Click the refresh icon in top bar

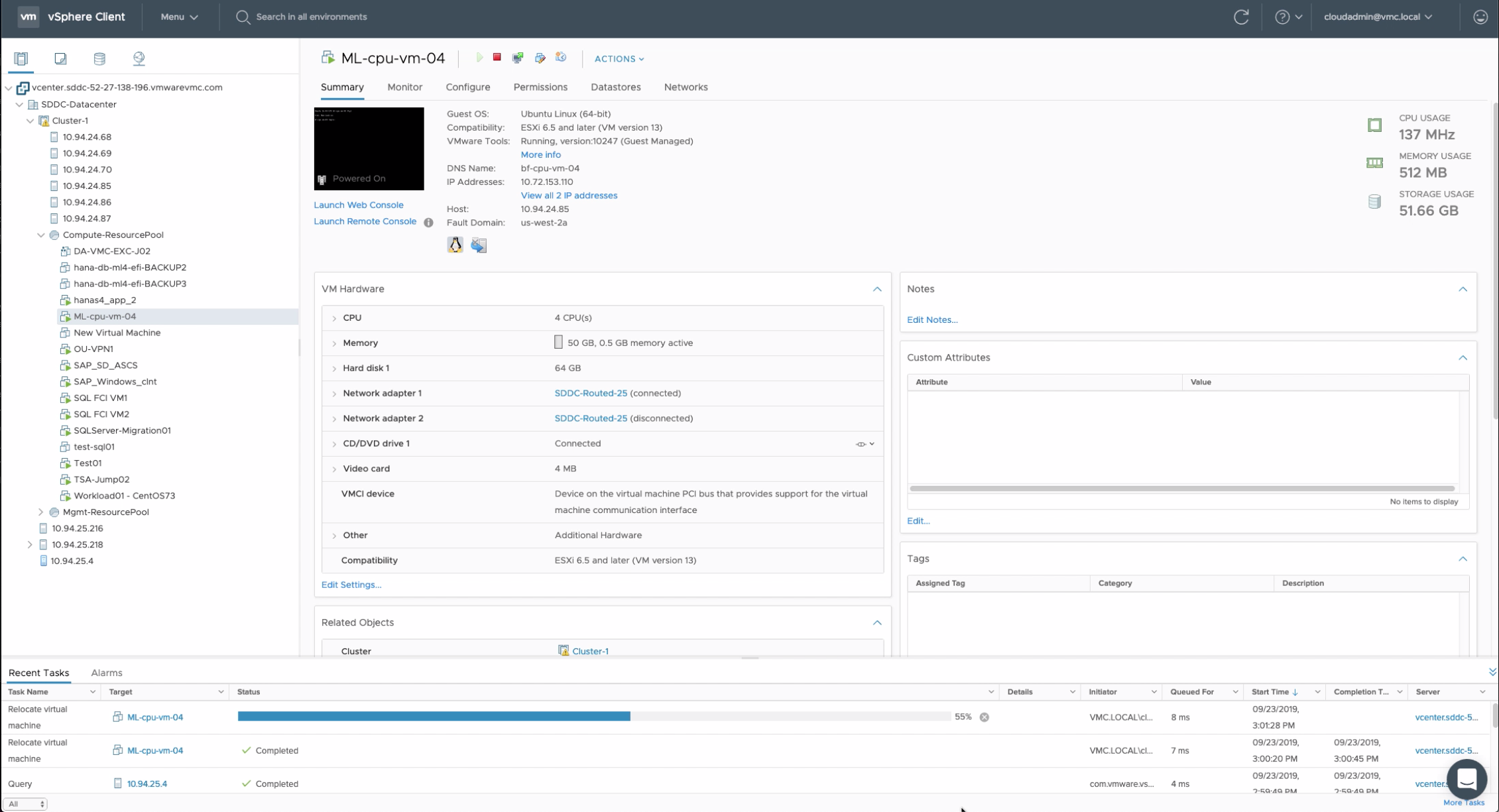[x=1241, y=17]
